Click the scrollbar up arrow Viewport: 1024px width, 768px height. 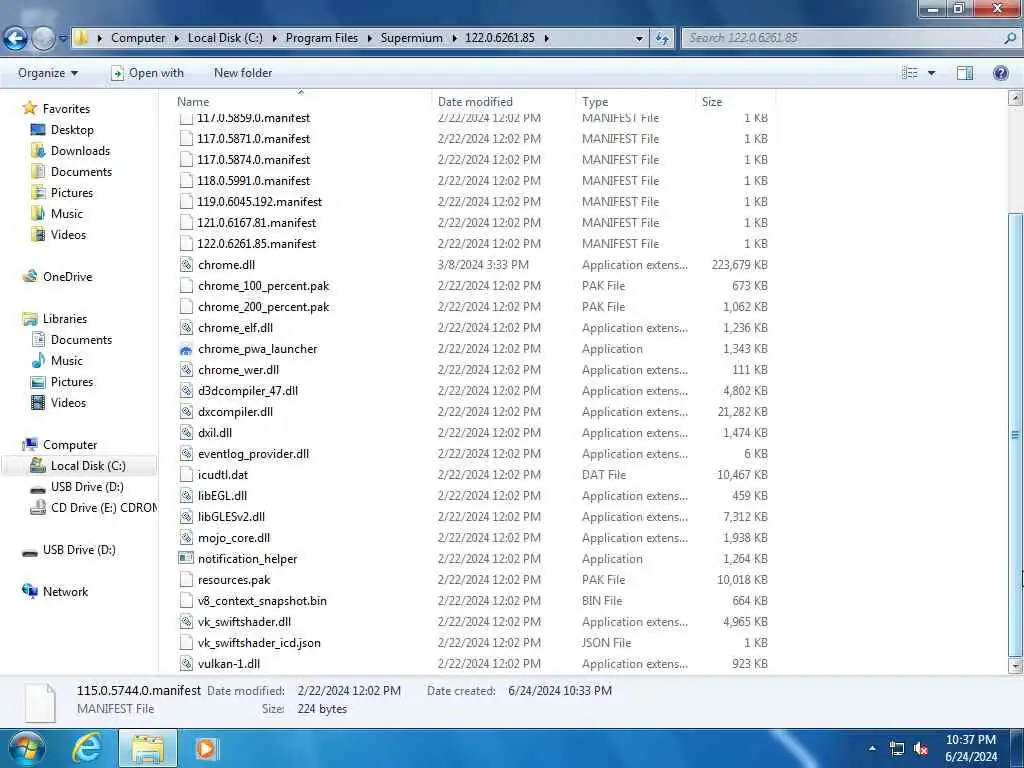click(x=1016, y=98)
